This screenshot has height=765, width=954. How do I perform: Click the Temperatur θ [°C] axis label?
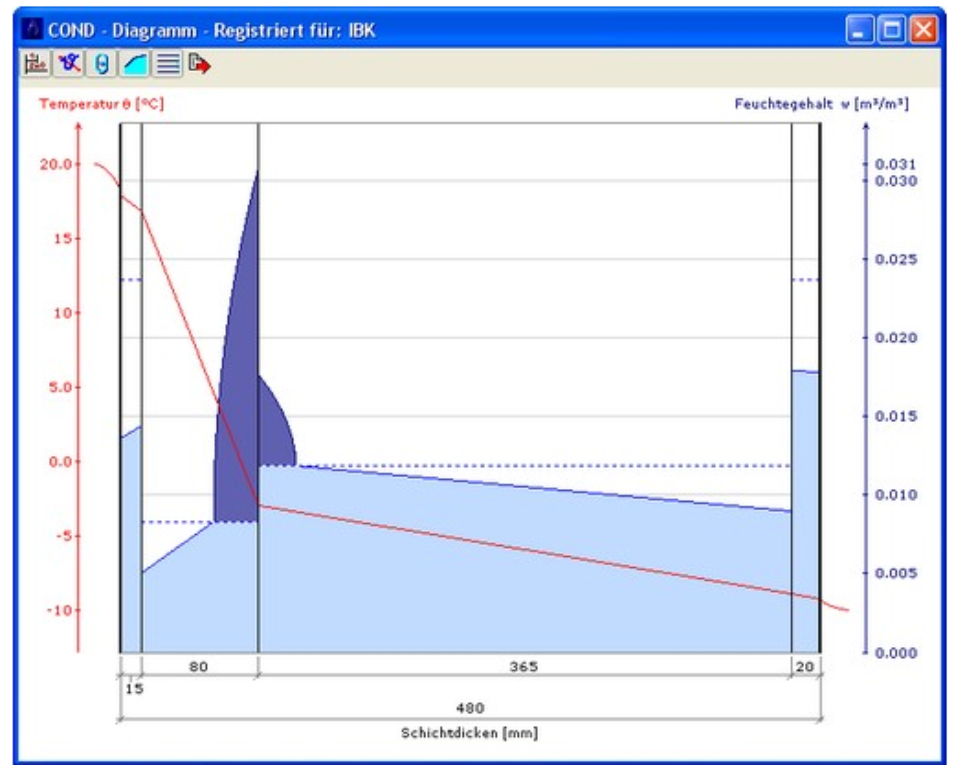(x=101, y=103)
